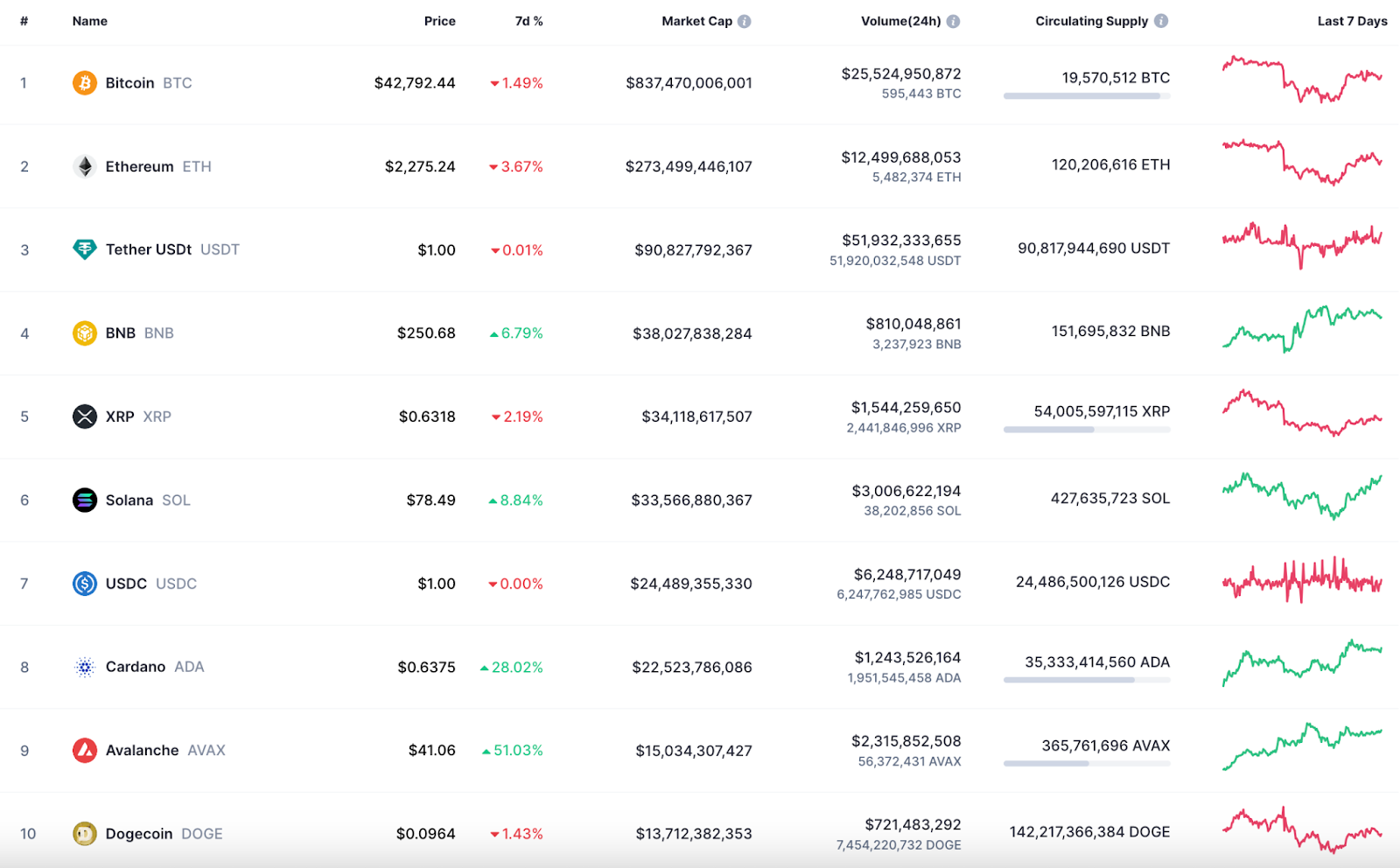Open the Avalanche AVAX name link
1400x868 pixels.
(x=165, y=750)
